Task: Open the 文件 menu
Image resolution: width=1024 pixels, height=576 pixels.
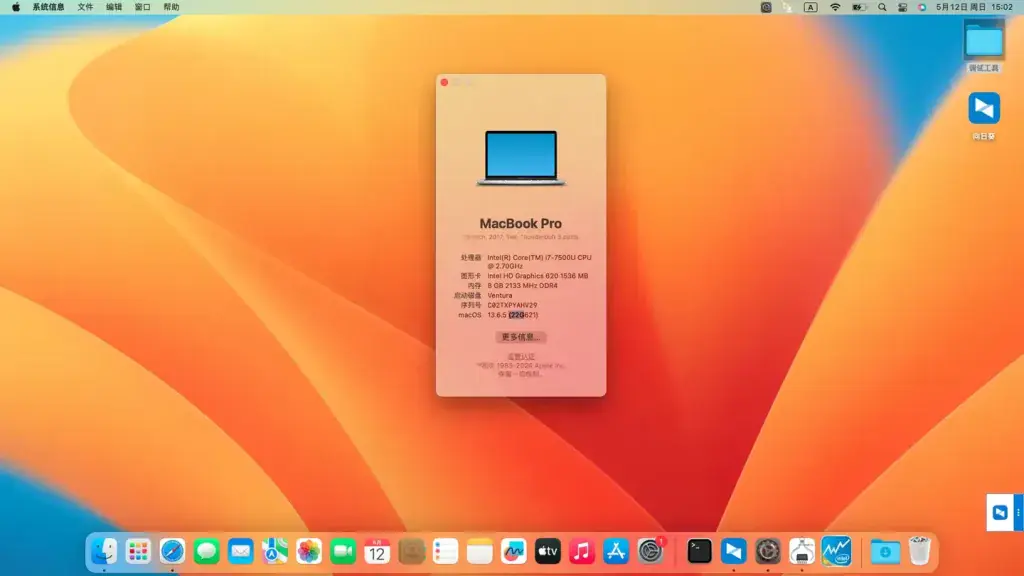Action: click(85, 7)
